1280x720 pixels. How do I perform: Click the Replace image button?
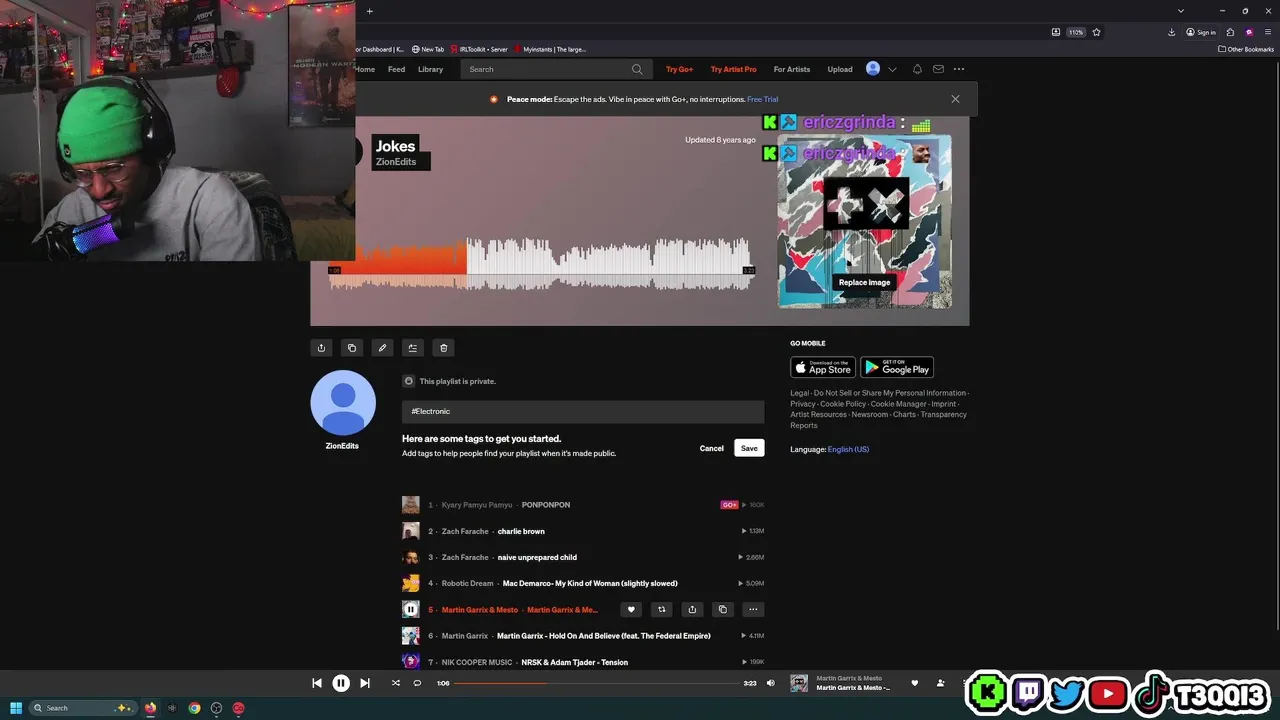[864, 282]
